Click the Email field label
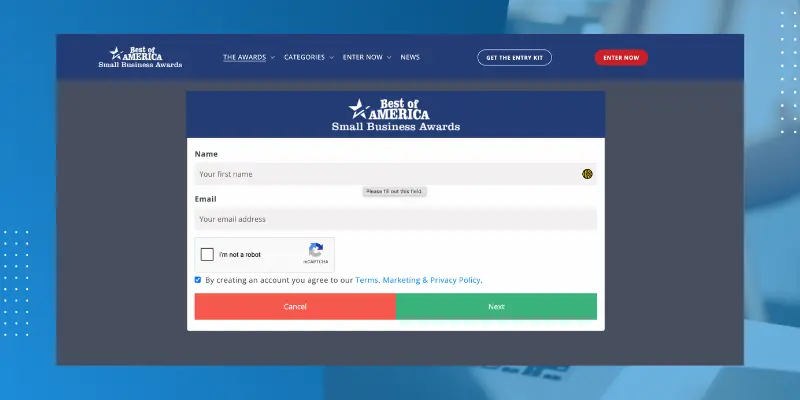The height and width of the screenshot is (400, 800). click(206, 199)
